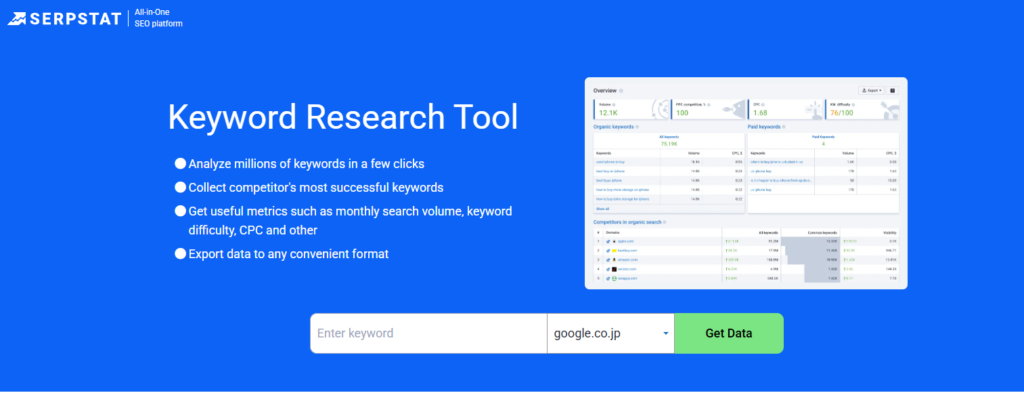Focus the 'Enter keyword' input field
1024x393 pixels.
point(428,333)
